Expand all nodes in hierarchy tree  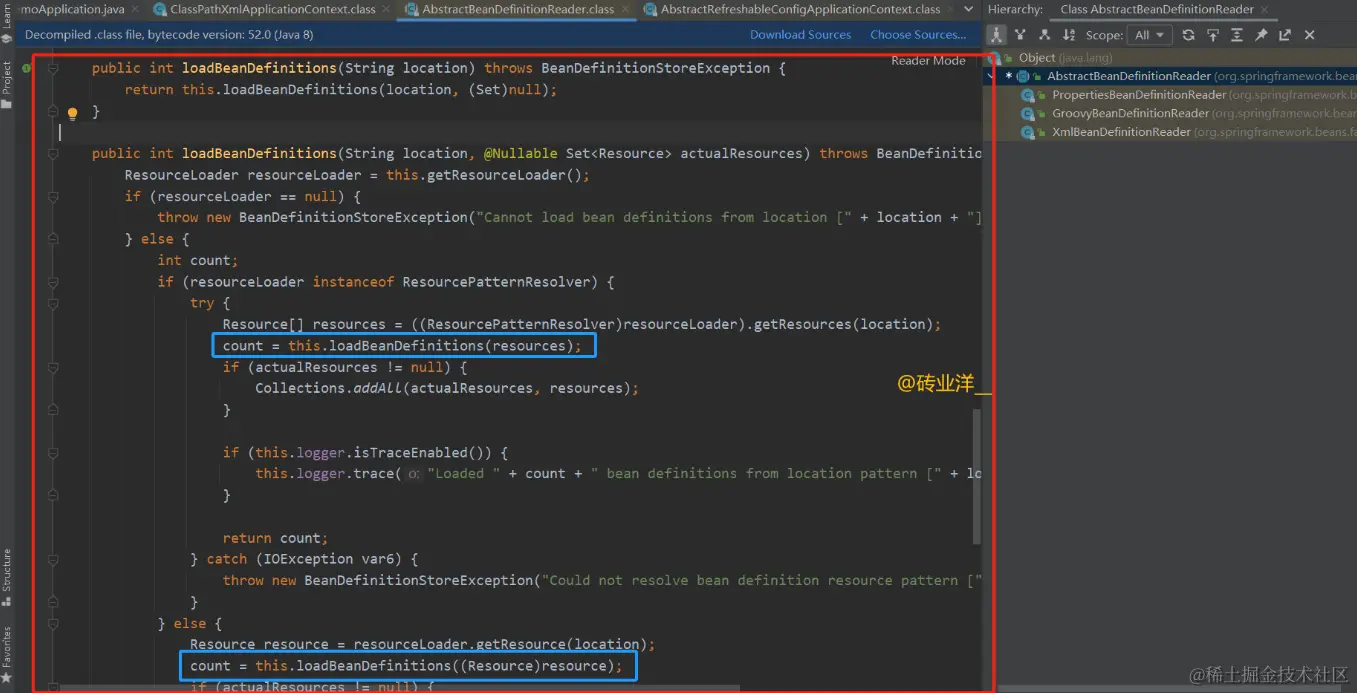pos(1237,35)
